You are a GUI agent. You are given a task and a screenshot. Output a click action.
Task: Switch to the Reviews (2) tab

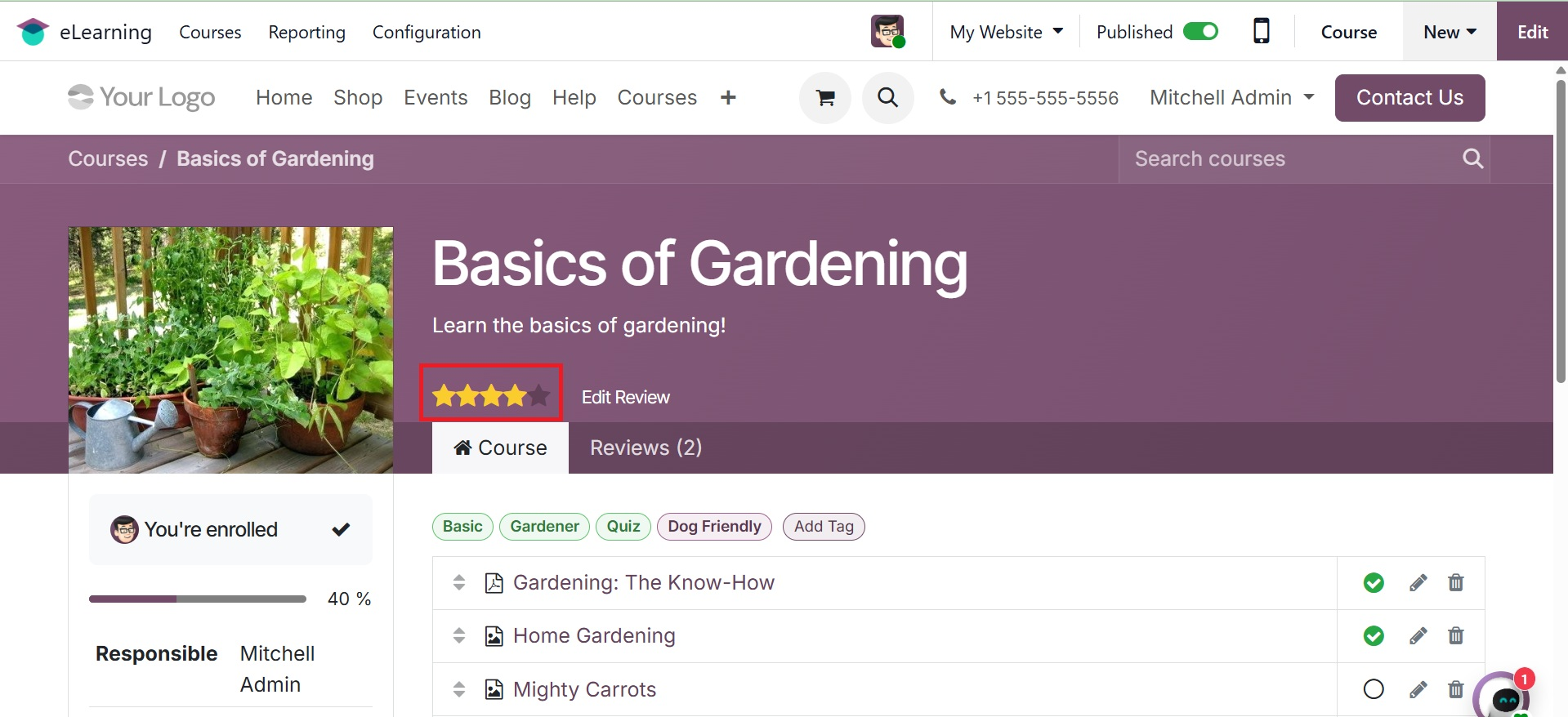click(x=646, y=448)
